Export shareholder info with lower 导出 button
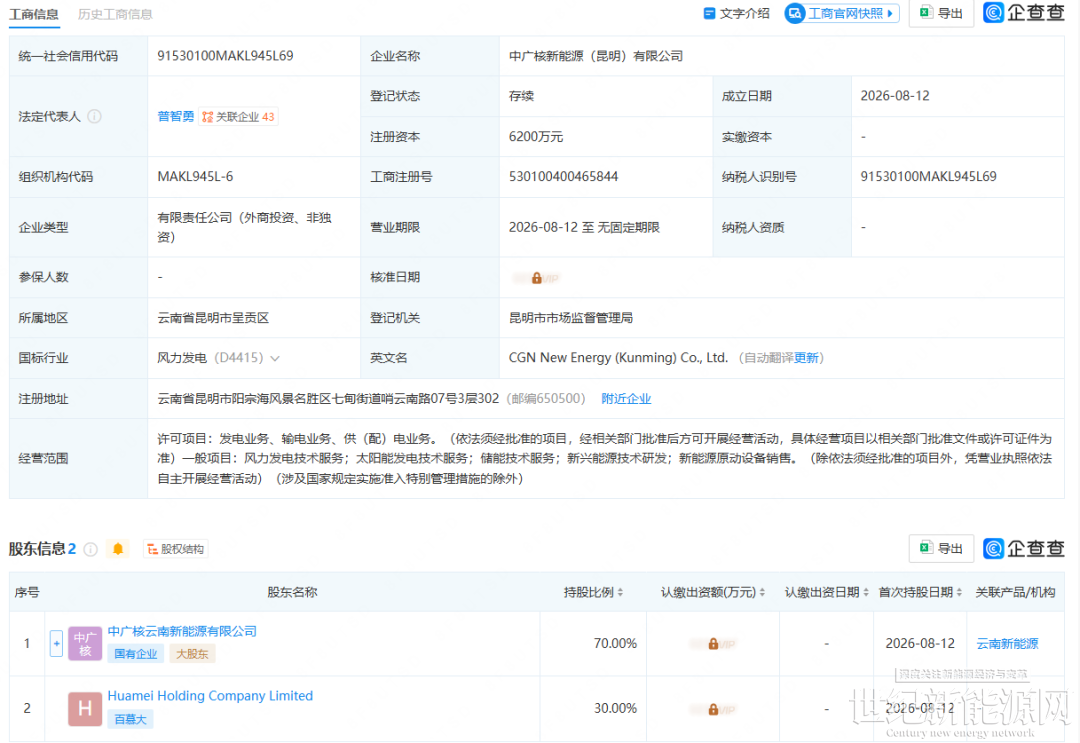 pyautogui.click(x=942, y=548)
